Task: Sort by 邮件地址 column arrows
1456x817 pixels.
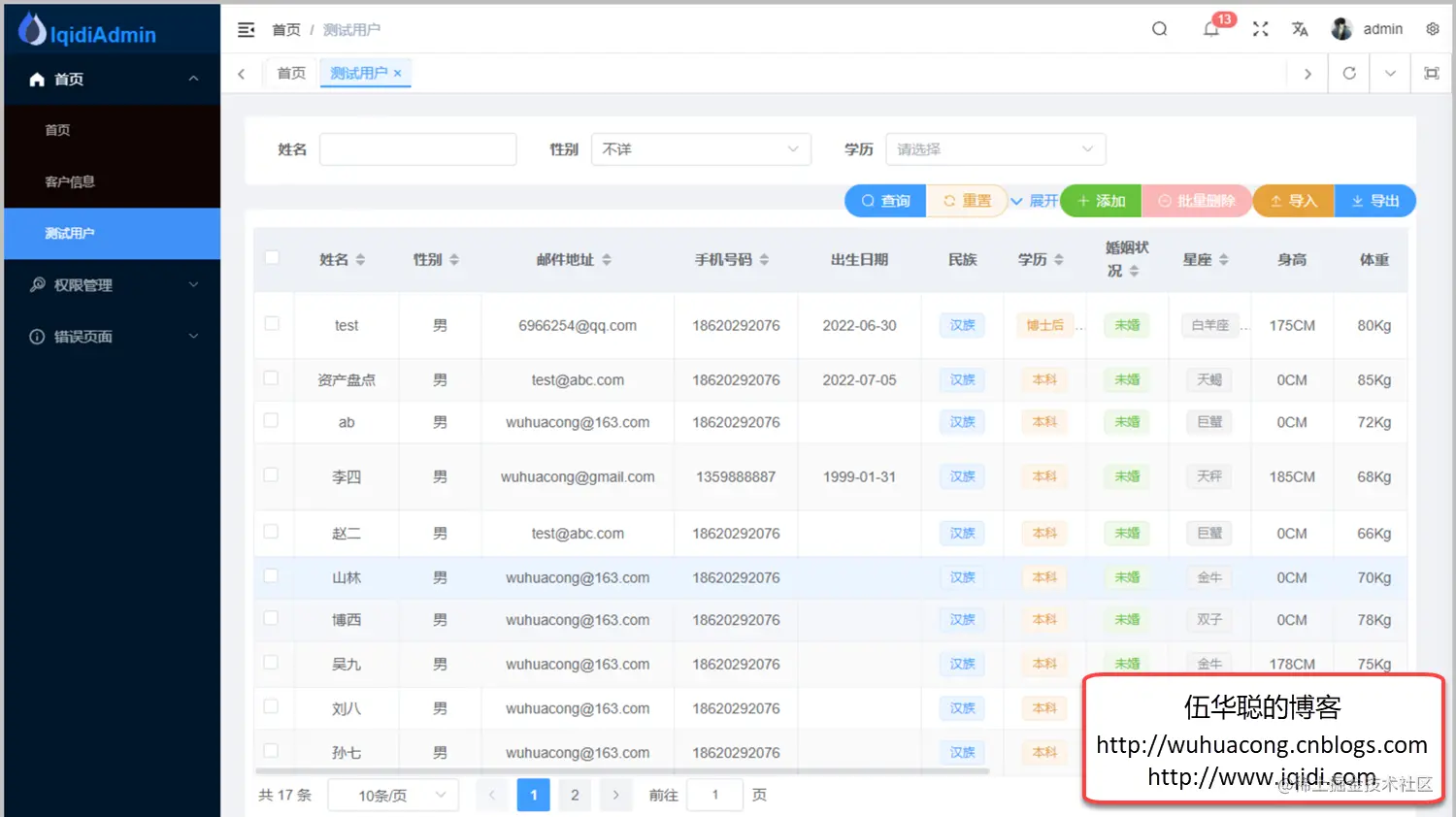Action: tap(607, 259)
